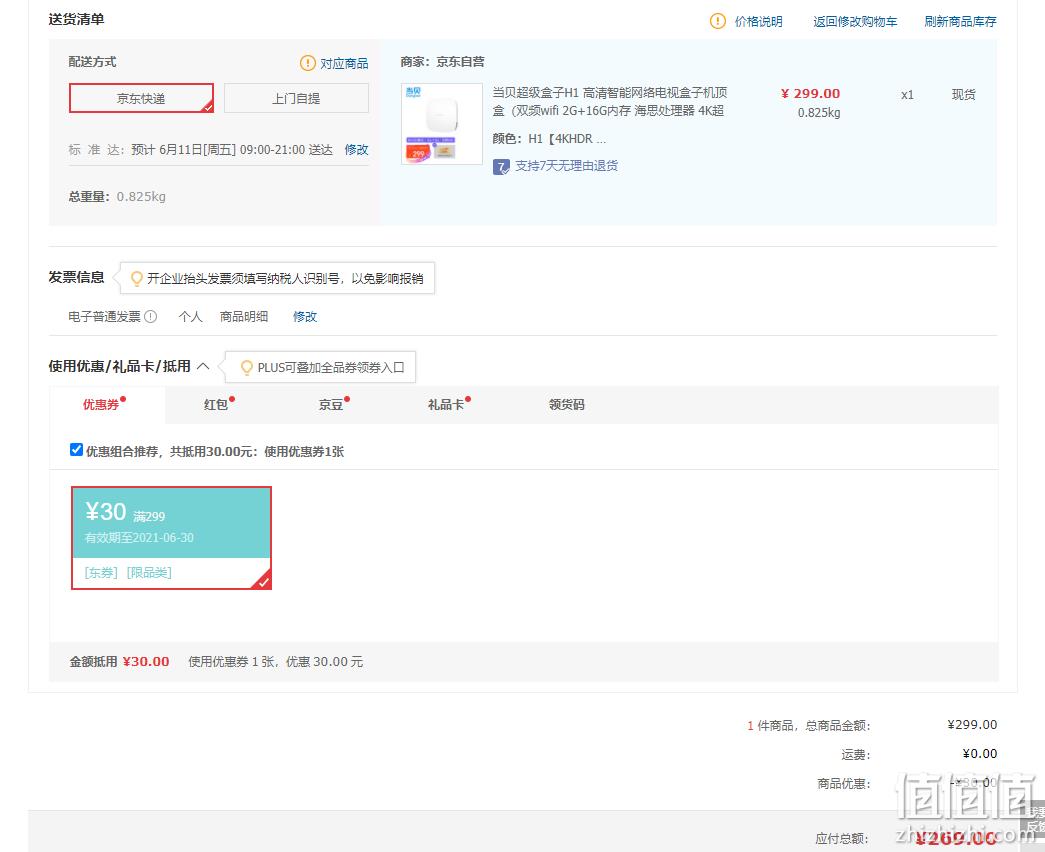Open product title 当贝超级盒子H1
The width and height of the screenshot is (1045, 852).
[609, 101]
